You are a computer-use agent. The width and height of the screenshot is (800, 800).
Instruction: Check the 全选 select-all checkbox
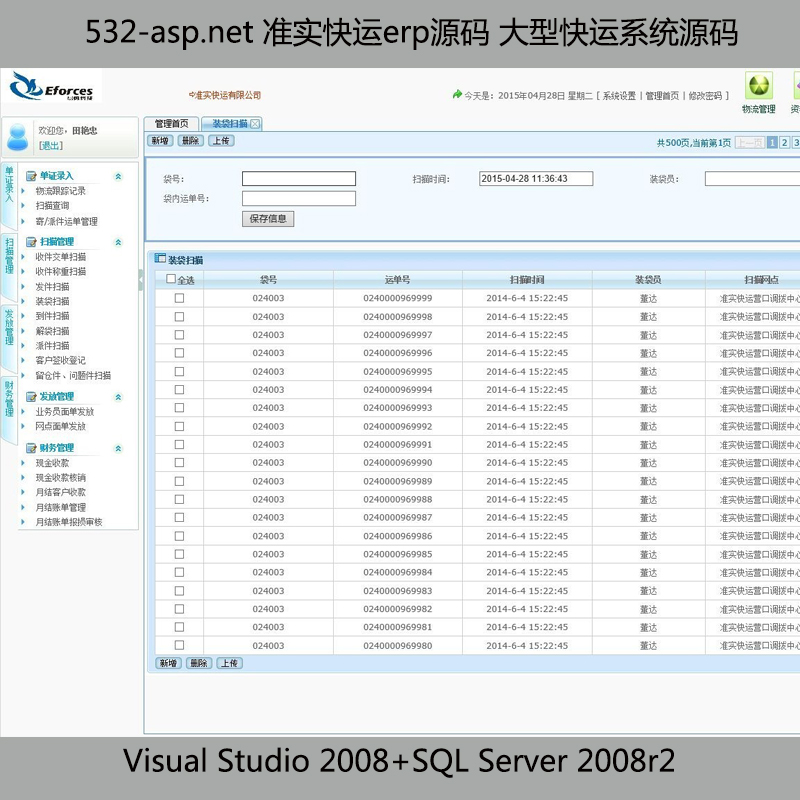pyautogui.click(x=171, y=279)
